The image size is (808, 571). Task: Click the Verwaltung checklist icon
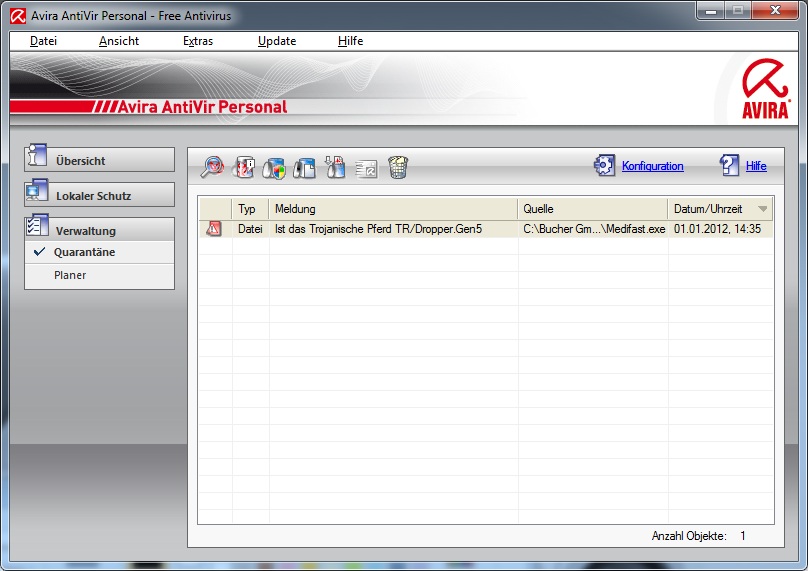tap(37, 226)
